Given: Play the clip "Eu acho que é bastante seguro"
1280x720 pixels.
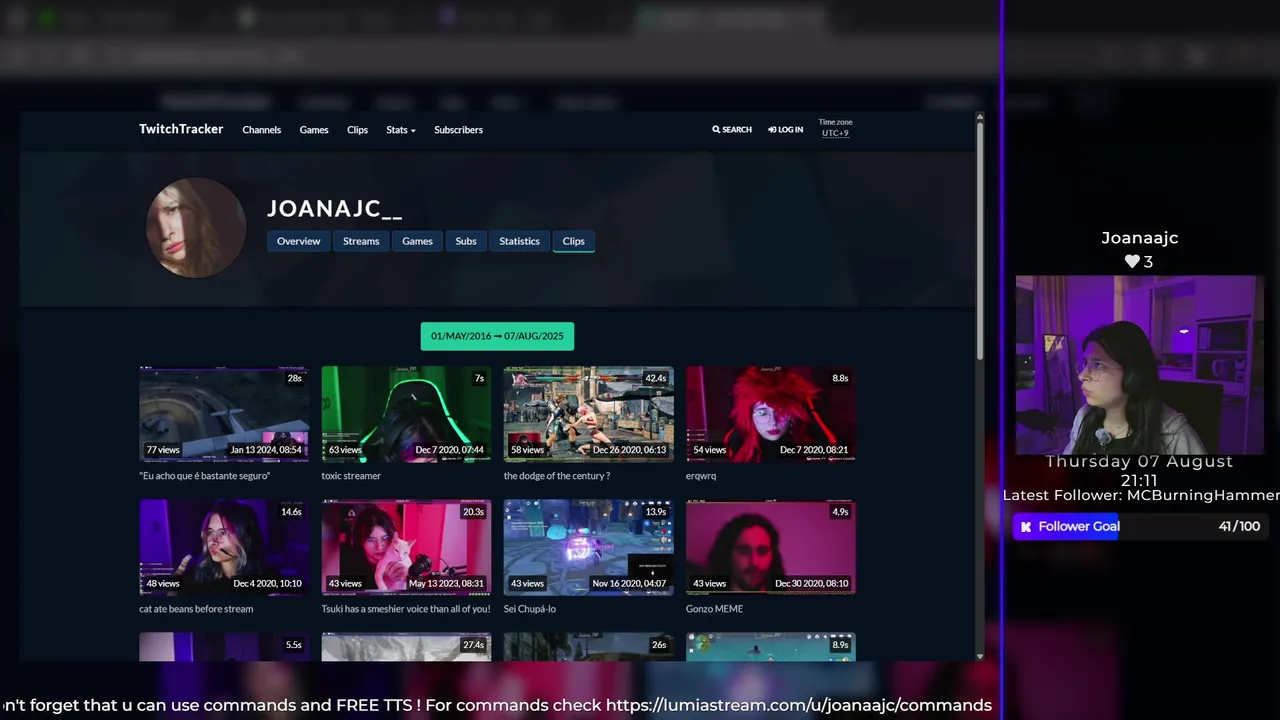Looking at the screenshot, I should click(x=224, y=414).
